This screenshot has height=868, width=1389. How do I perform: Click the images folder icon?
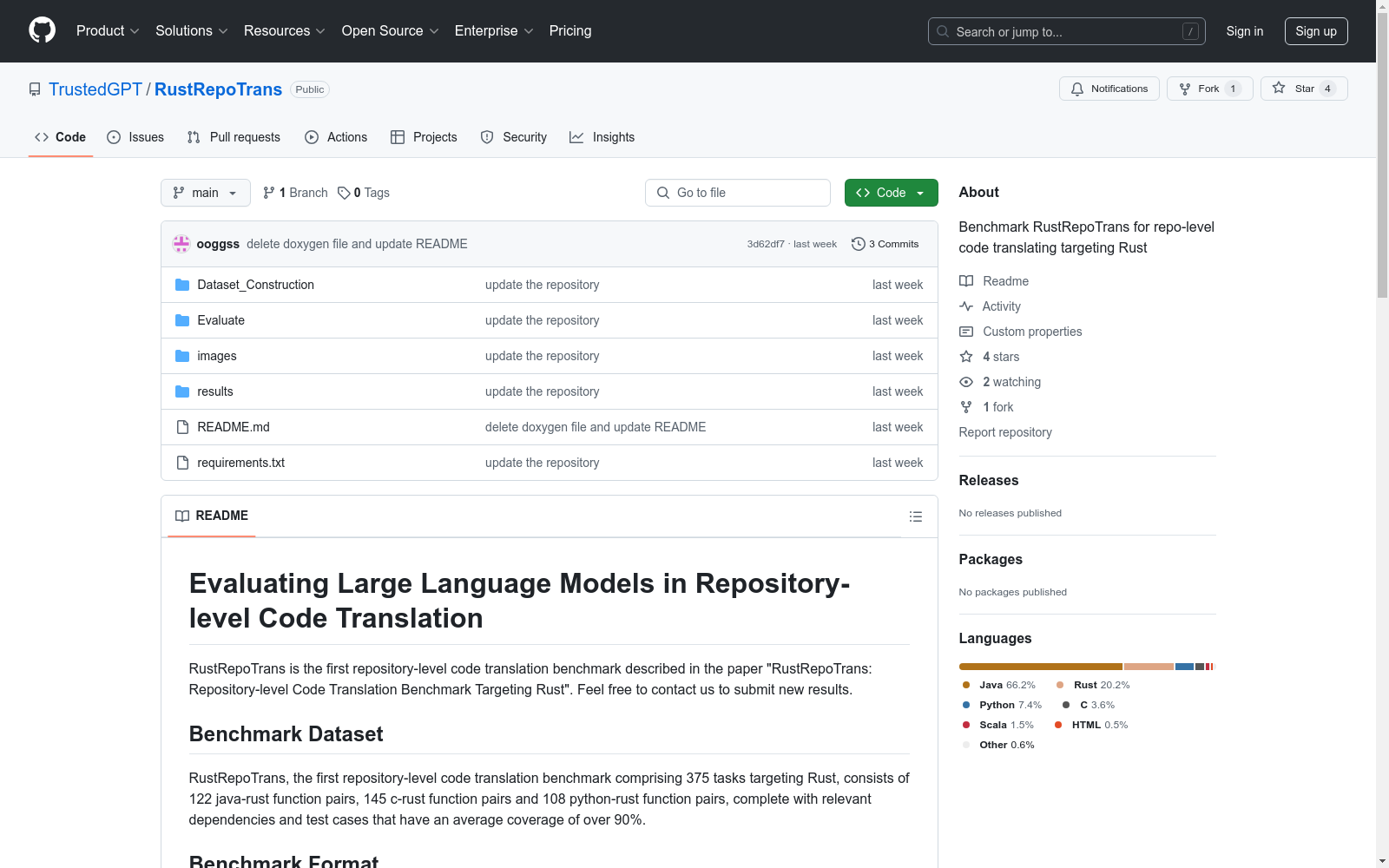click(182, 356)
